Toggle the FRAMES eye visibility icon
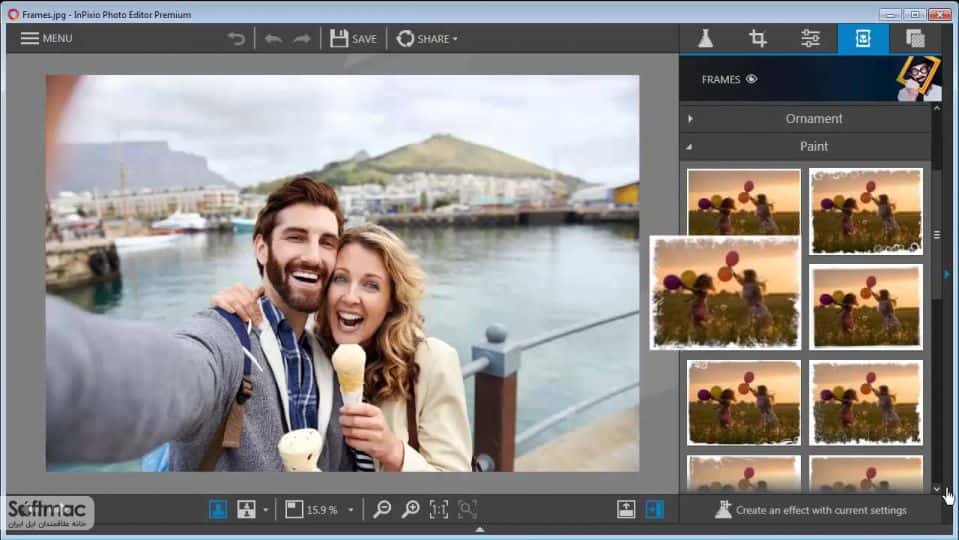Screen dimensions: 959x540 click(x=752, y=79)
